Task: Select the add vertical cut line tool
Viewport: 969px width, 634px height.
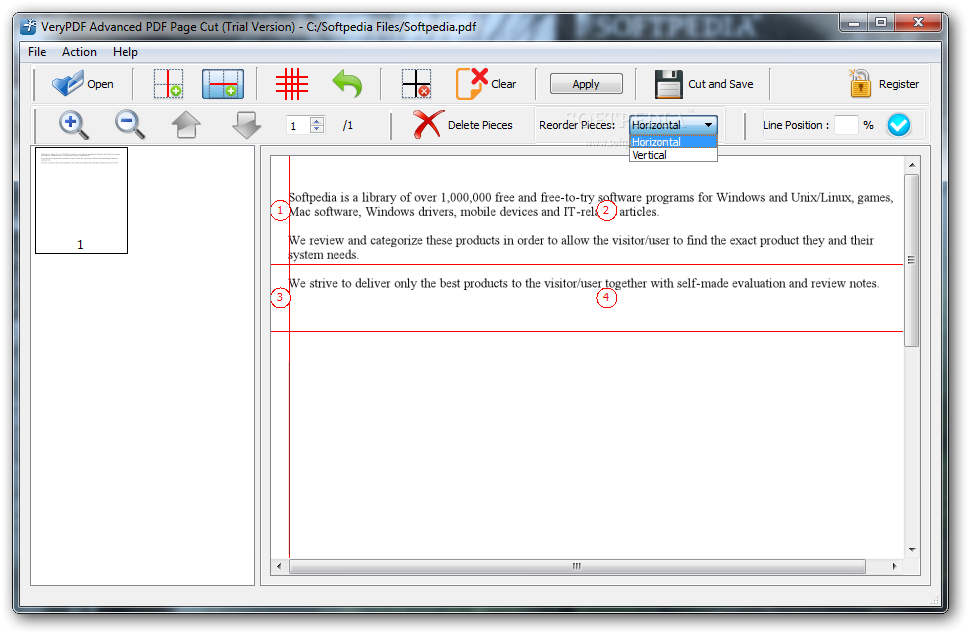Action: [168, 83]
